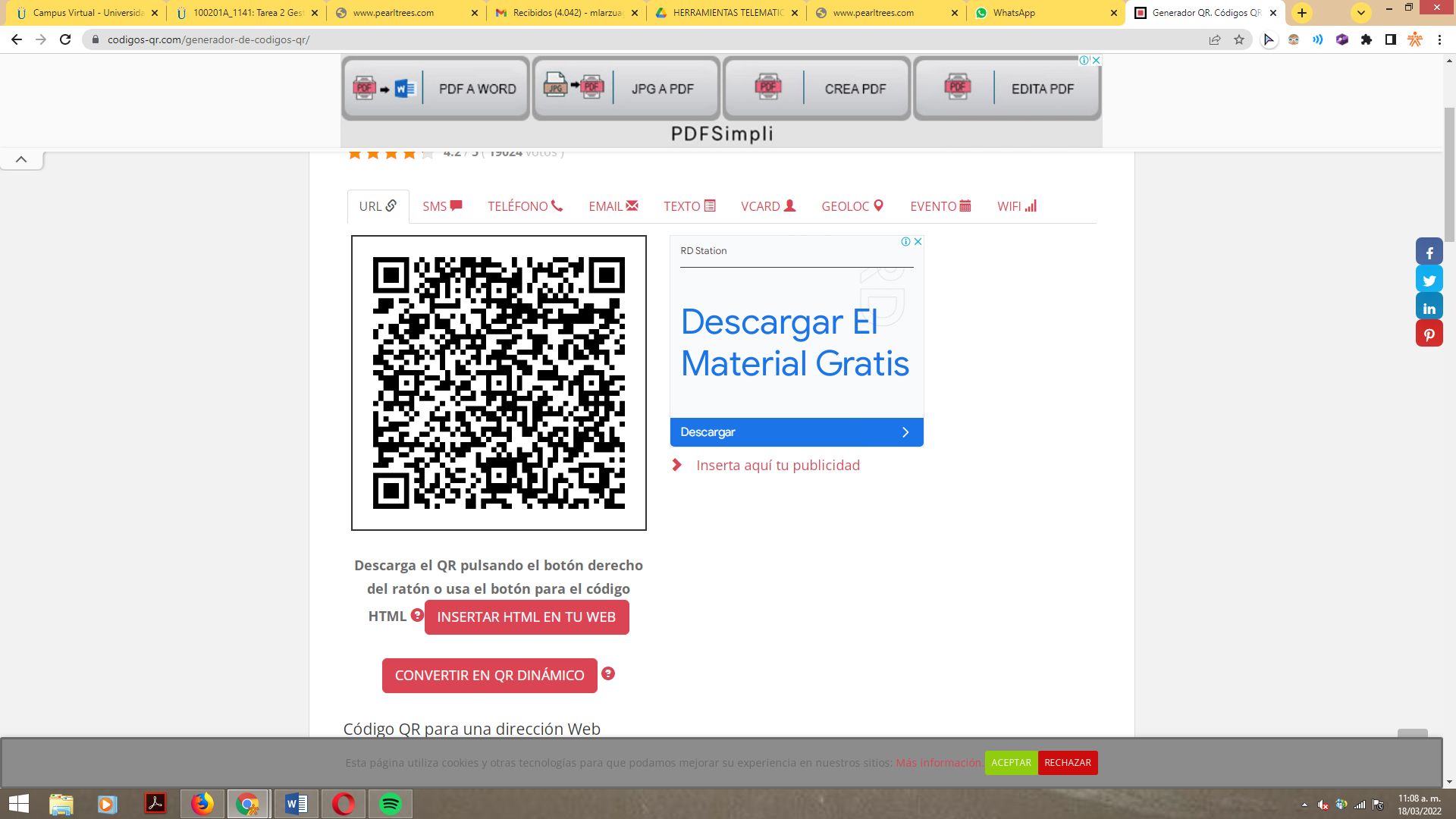Open the WIFI QR code tab

pos(1015,206)
